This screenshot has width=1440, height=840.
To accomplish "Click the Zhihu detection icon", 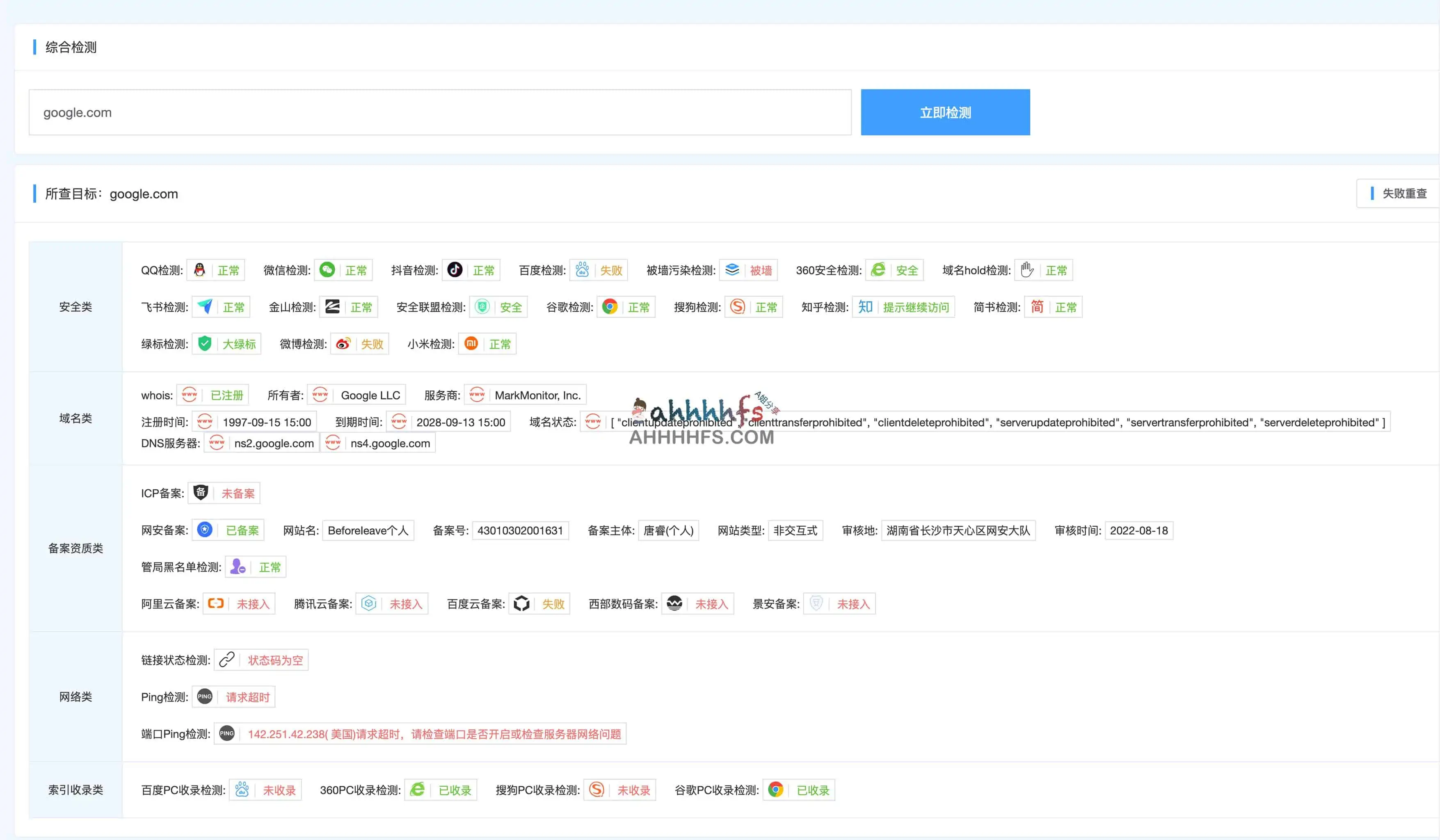I will pos(865,307).
